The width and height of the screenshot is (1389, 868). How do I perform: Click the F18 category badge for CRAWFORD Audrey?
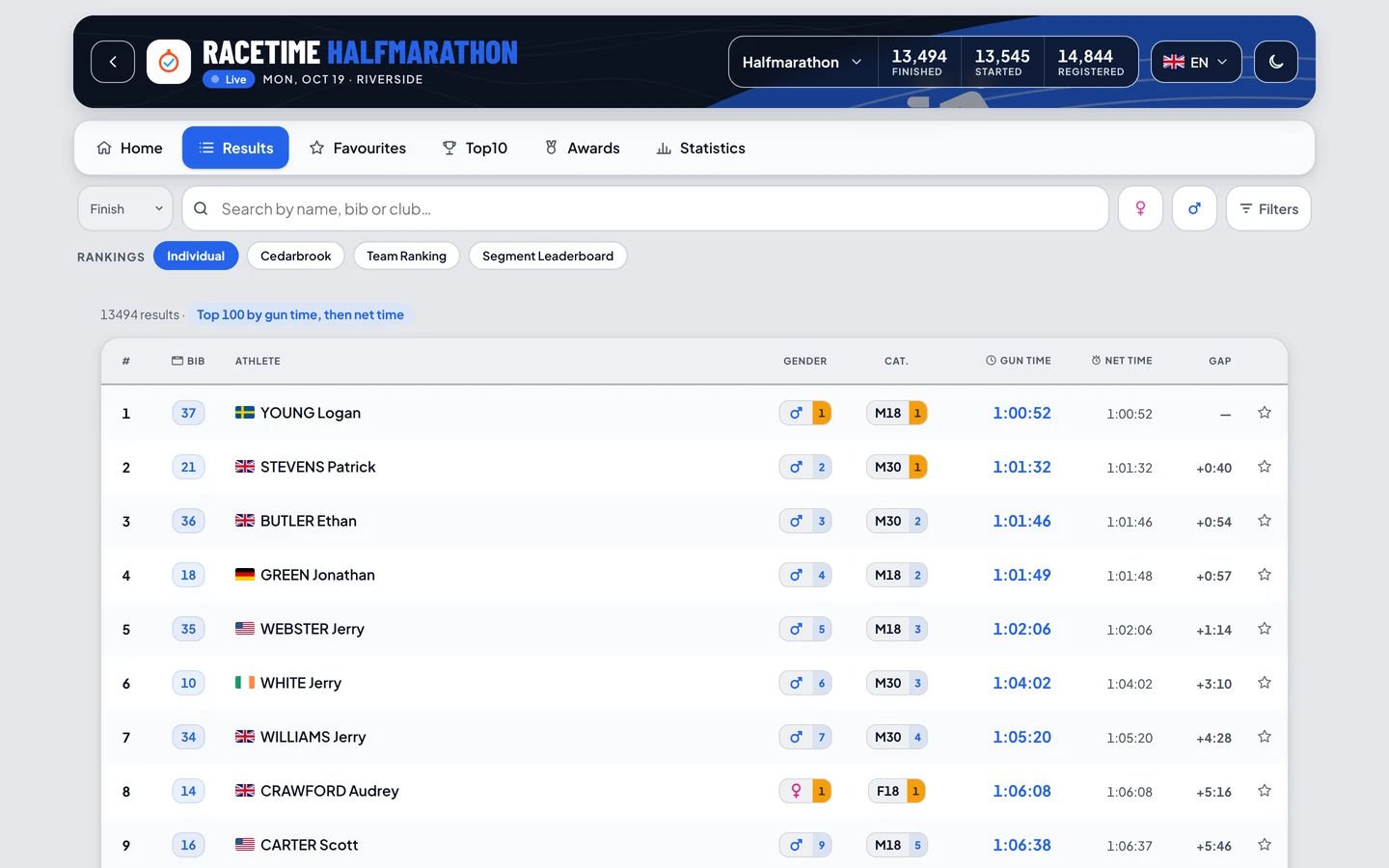[897, 791]
